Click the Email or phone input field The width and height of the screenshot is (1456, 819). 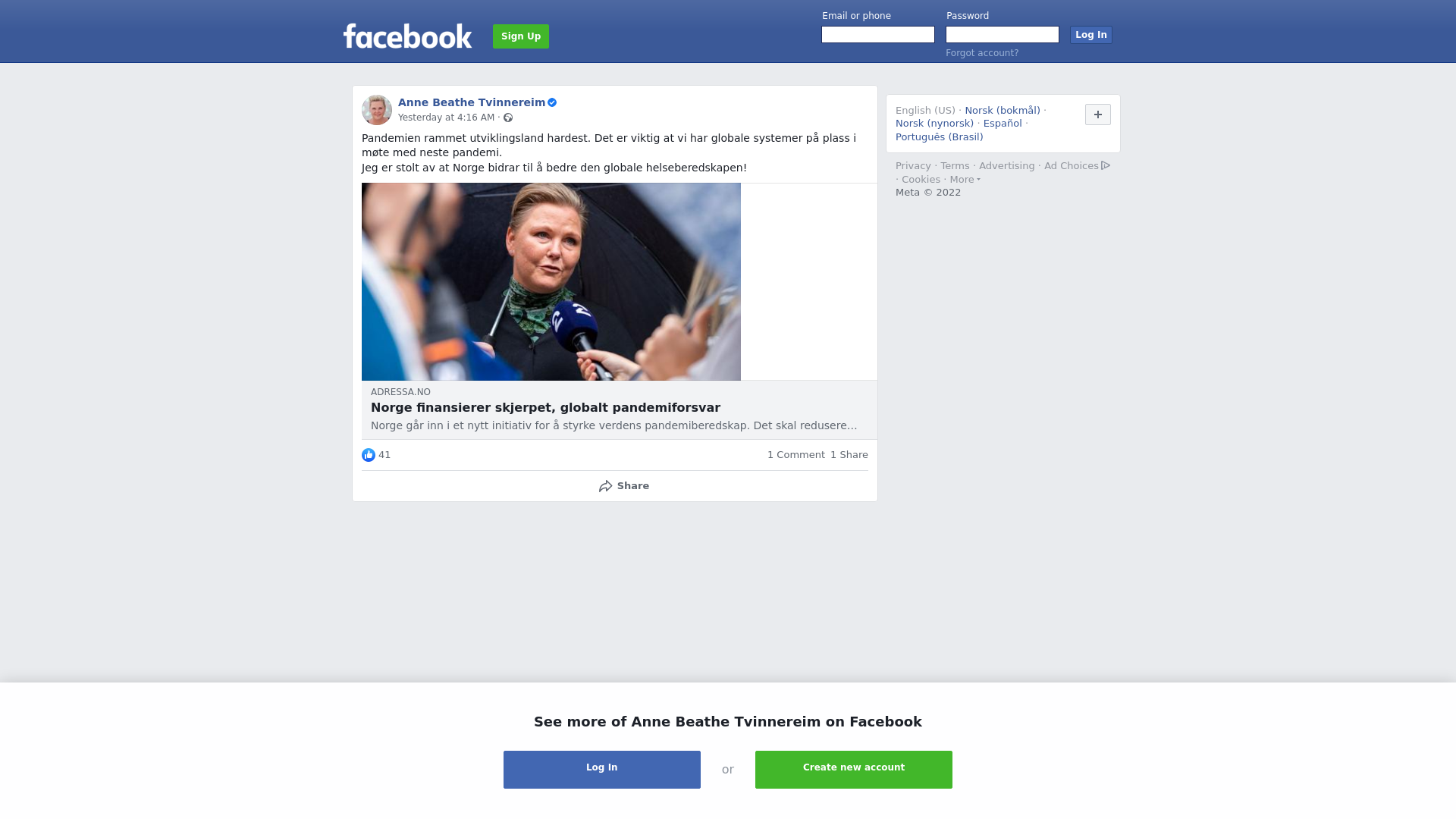click(x=878, y=35)
